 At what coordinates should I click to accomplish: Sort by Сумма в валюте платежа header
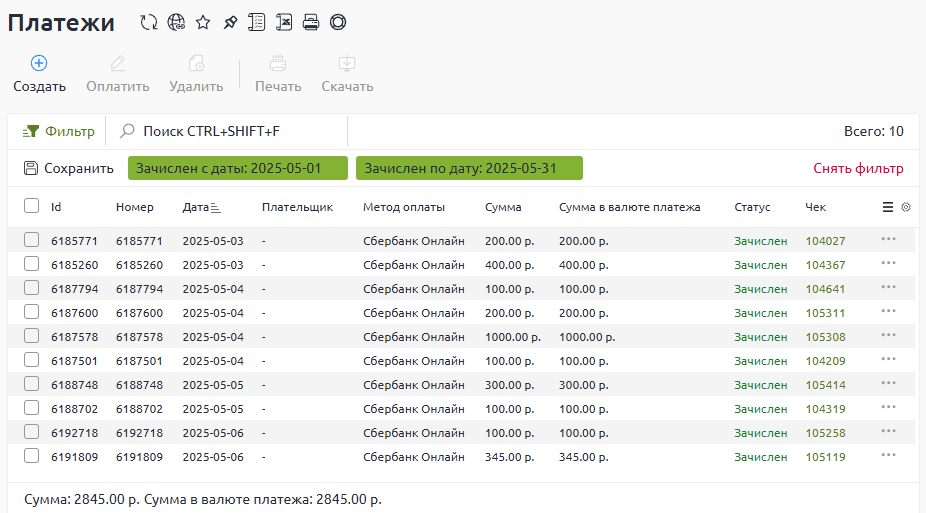click(630, 207)
